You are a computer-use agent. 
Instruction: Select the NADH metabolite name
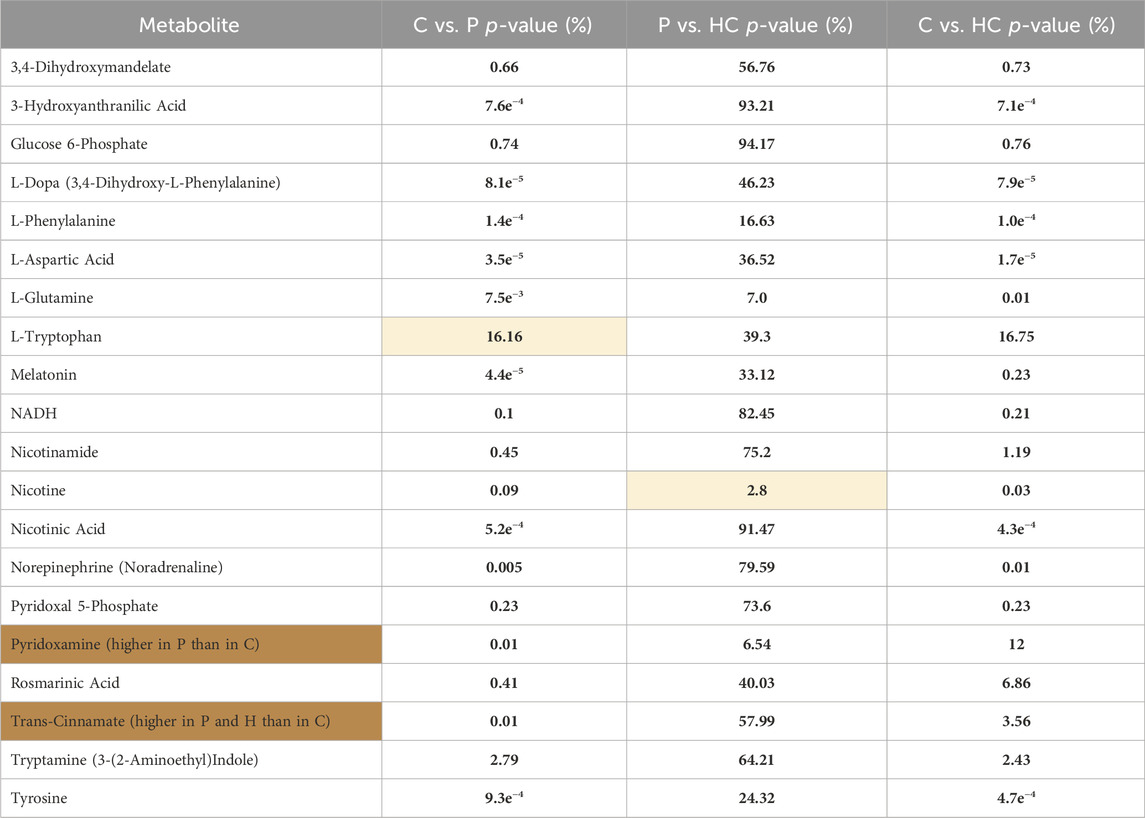pos(34,413)
